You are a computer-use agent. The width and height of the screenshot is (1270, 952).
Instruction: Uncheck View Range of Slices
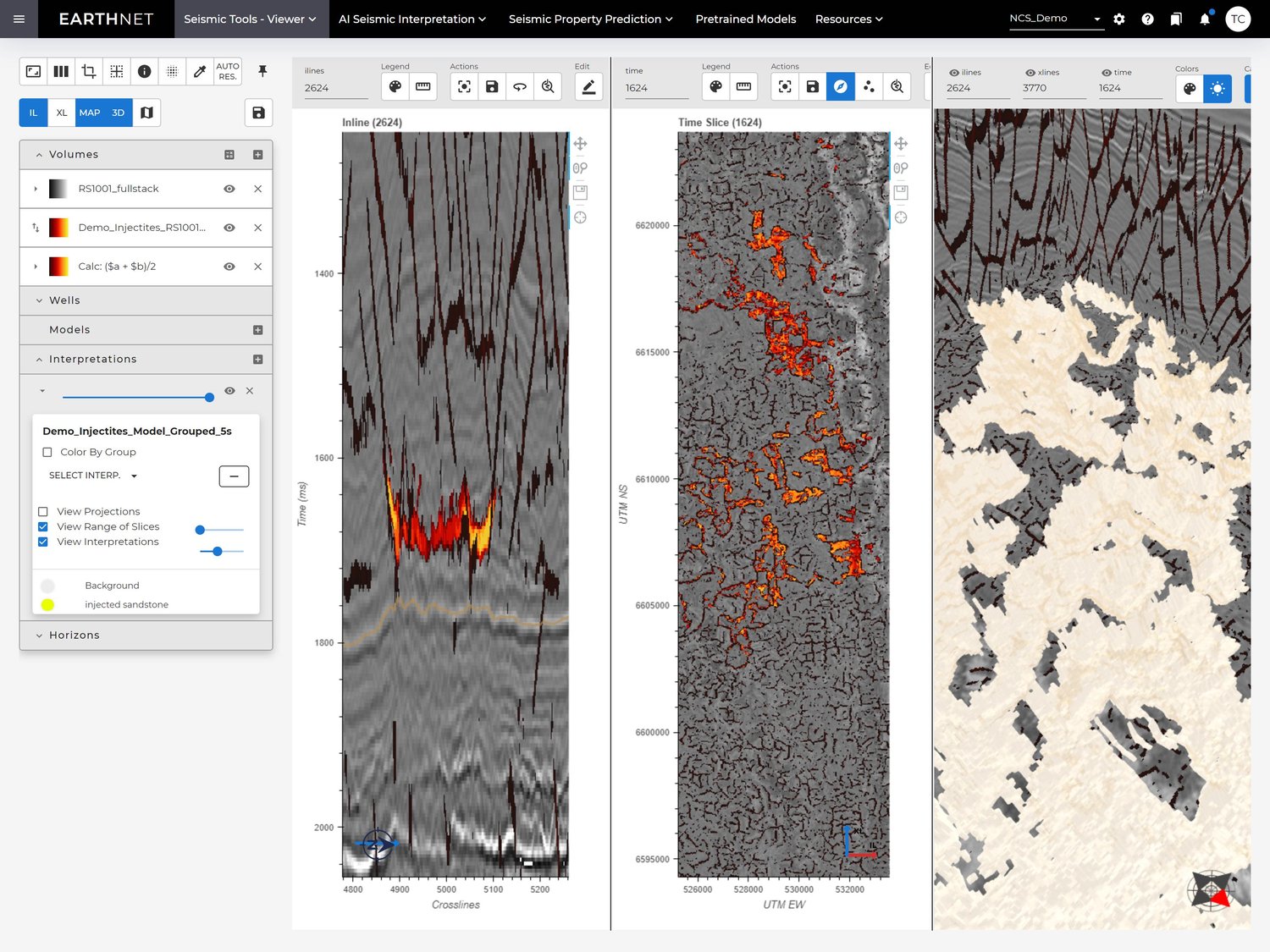pyautogui.click(x=43, y=526)
